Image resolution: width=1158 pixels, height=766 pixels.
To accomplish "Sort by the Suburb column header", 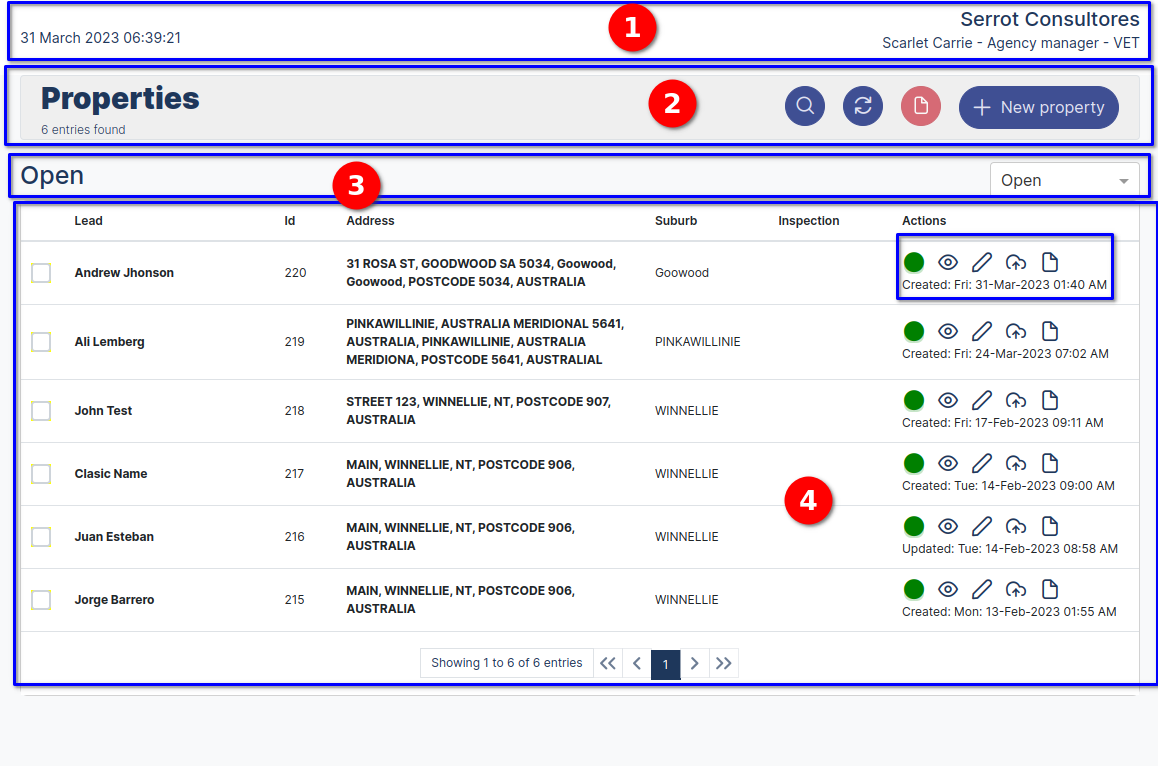I will point(676,221).
